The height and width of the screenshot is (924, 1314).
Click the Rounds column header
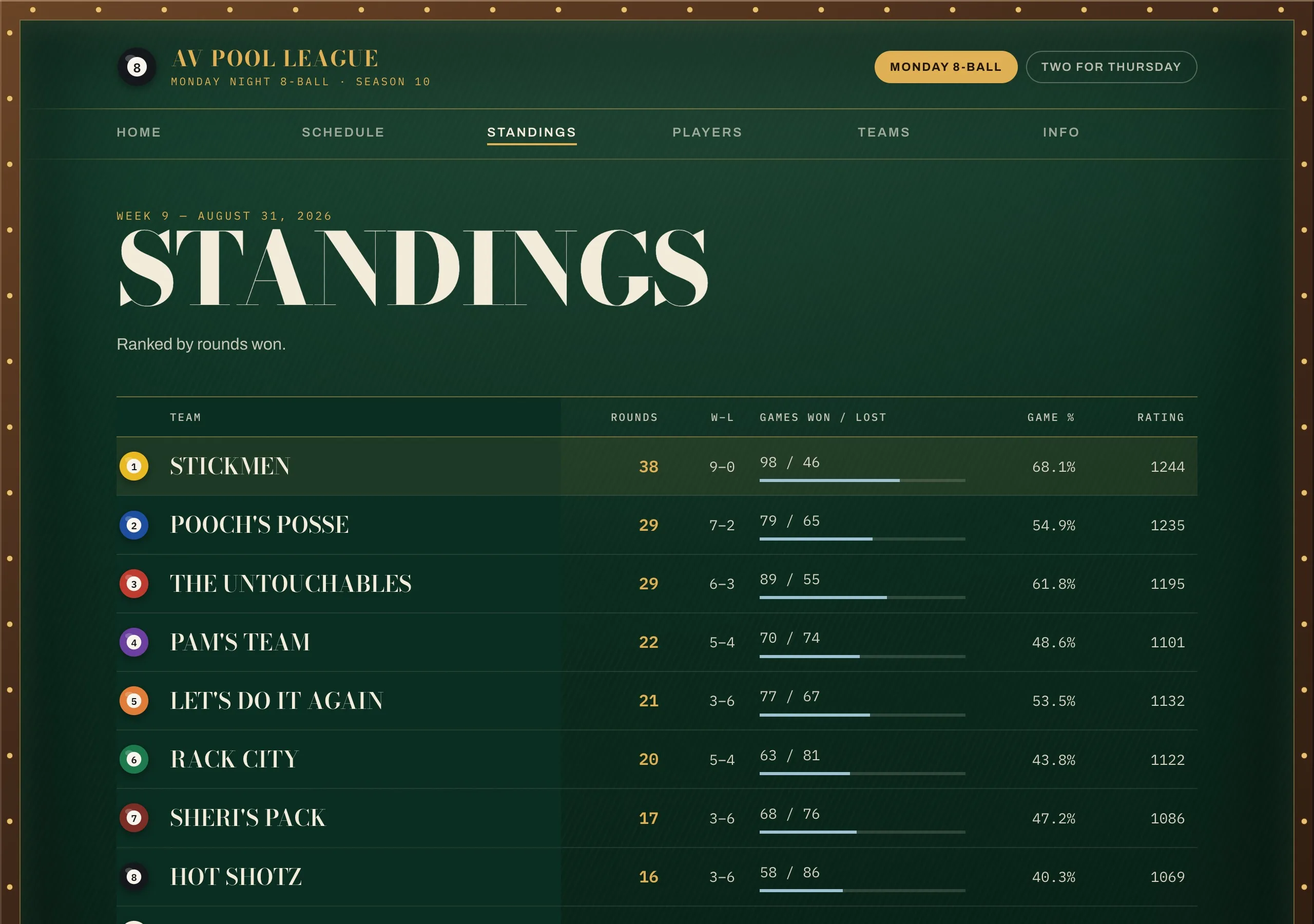(634, 417)
